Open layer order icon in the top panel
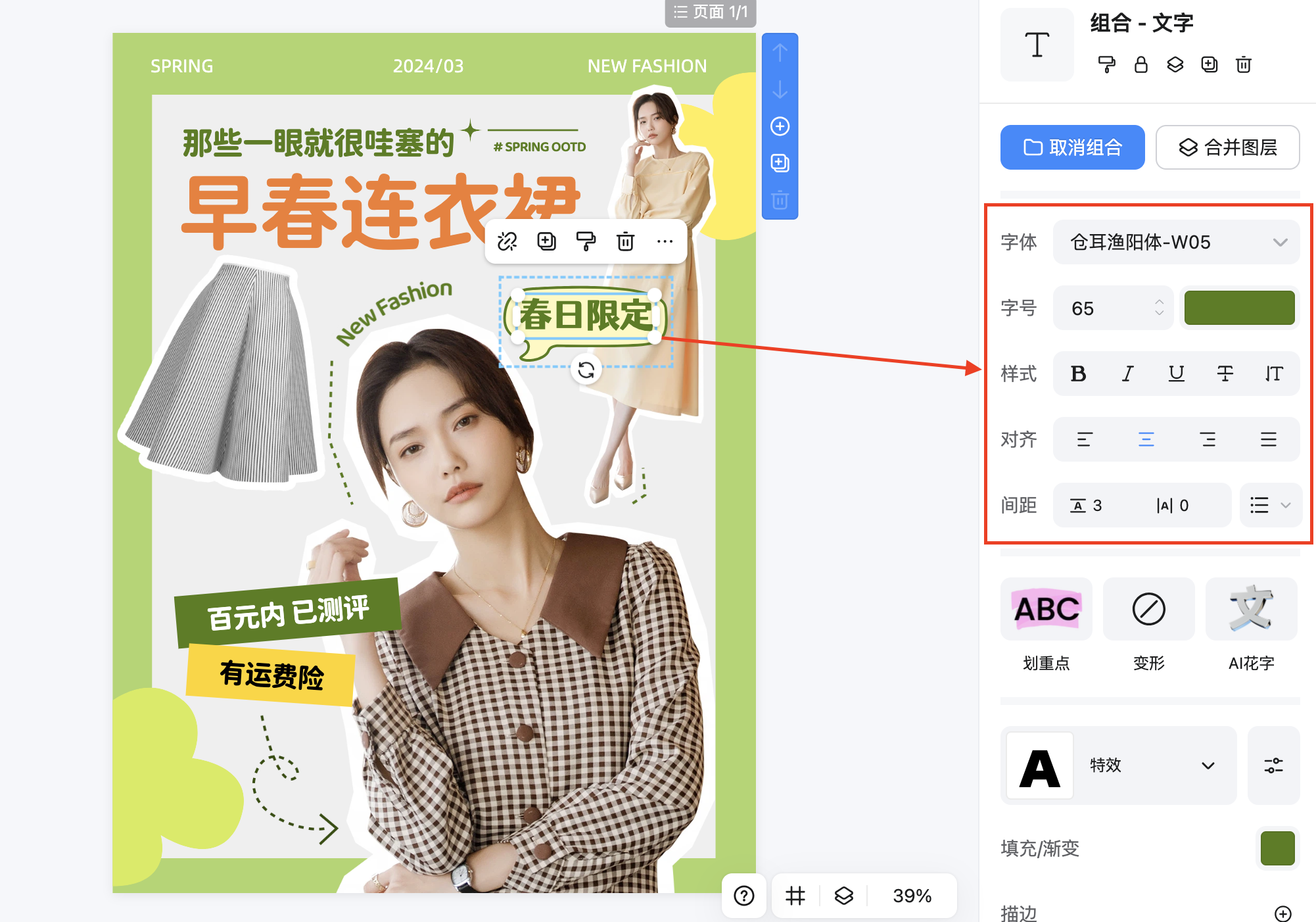1316x922 pixels. point(1176,64)
